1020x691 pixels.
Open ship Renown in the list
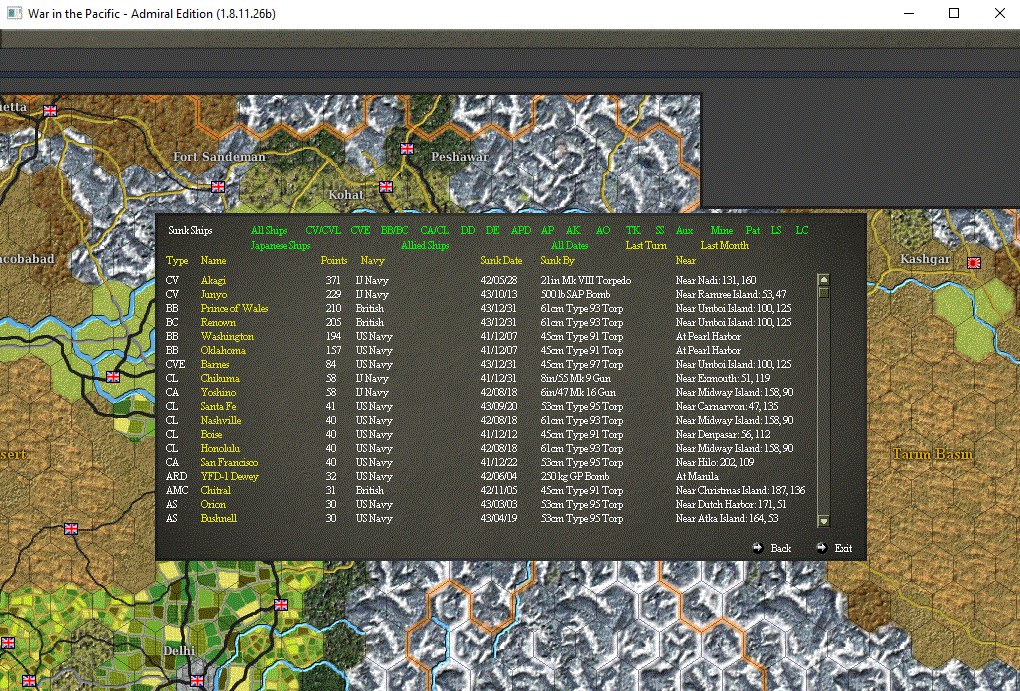[218, 323]
